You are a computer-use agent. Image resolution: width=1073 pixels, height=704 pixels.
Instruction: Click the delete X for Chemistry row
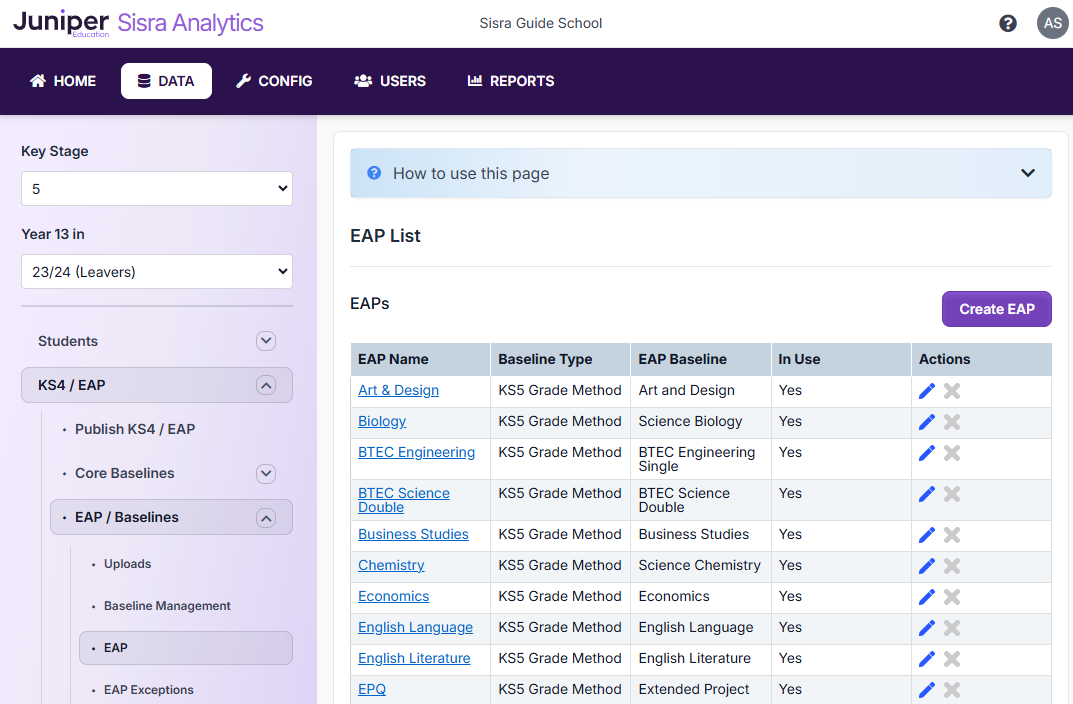pyautogui.click(x=952, y=566)
